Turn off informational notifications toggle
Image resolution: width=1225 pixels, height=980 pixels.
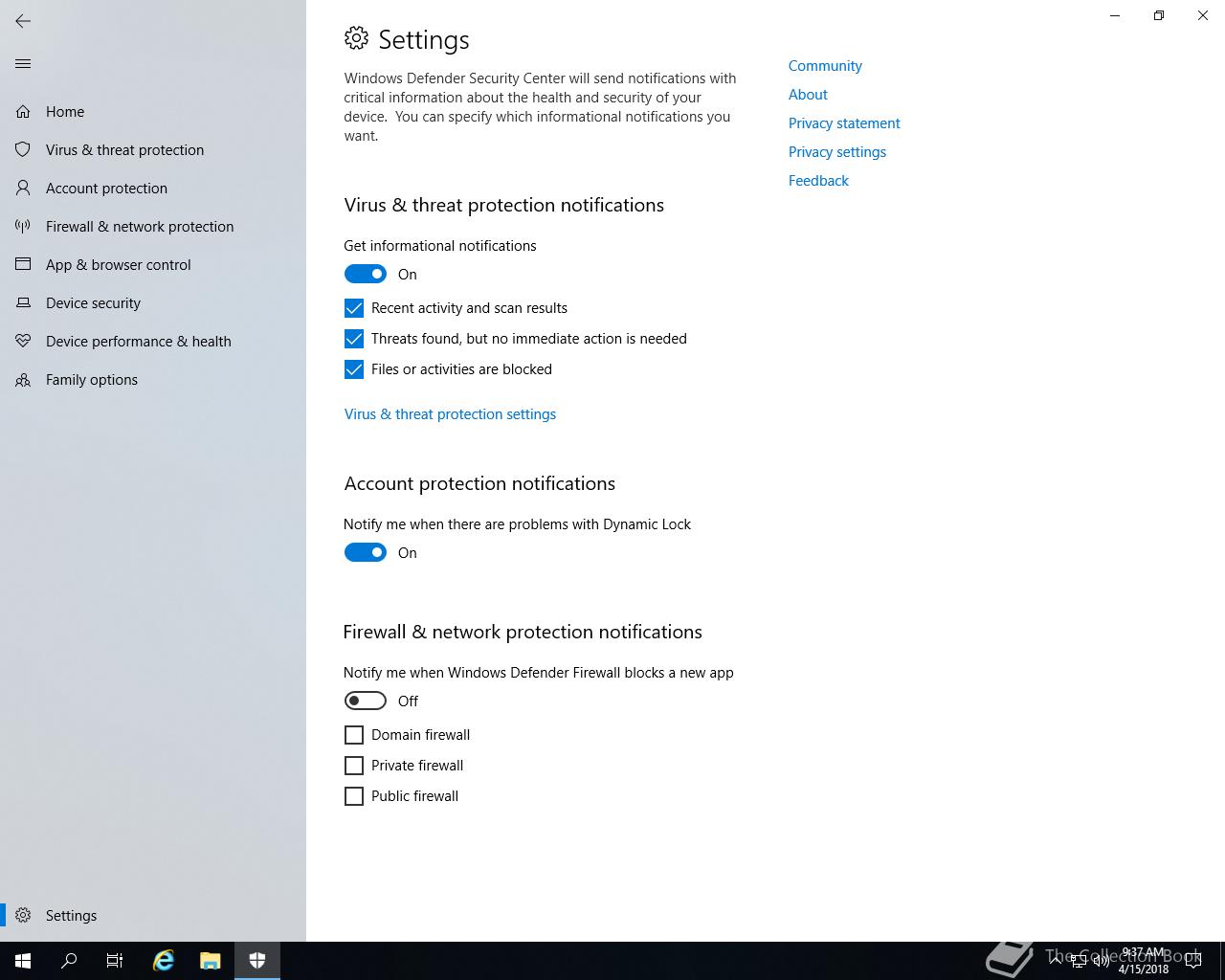366,275
